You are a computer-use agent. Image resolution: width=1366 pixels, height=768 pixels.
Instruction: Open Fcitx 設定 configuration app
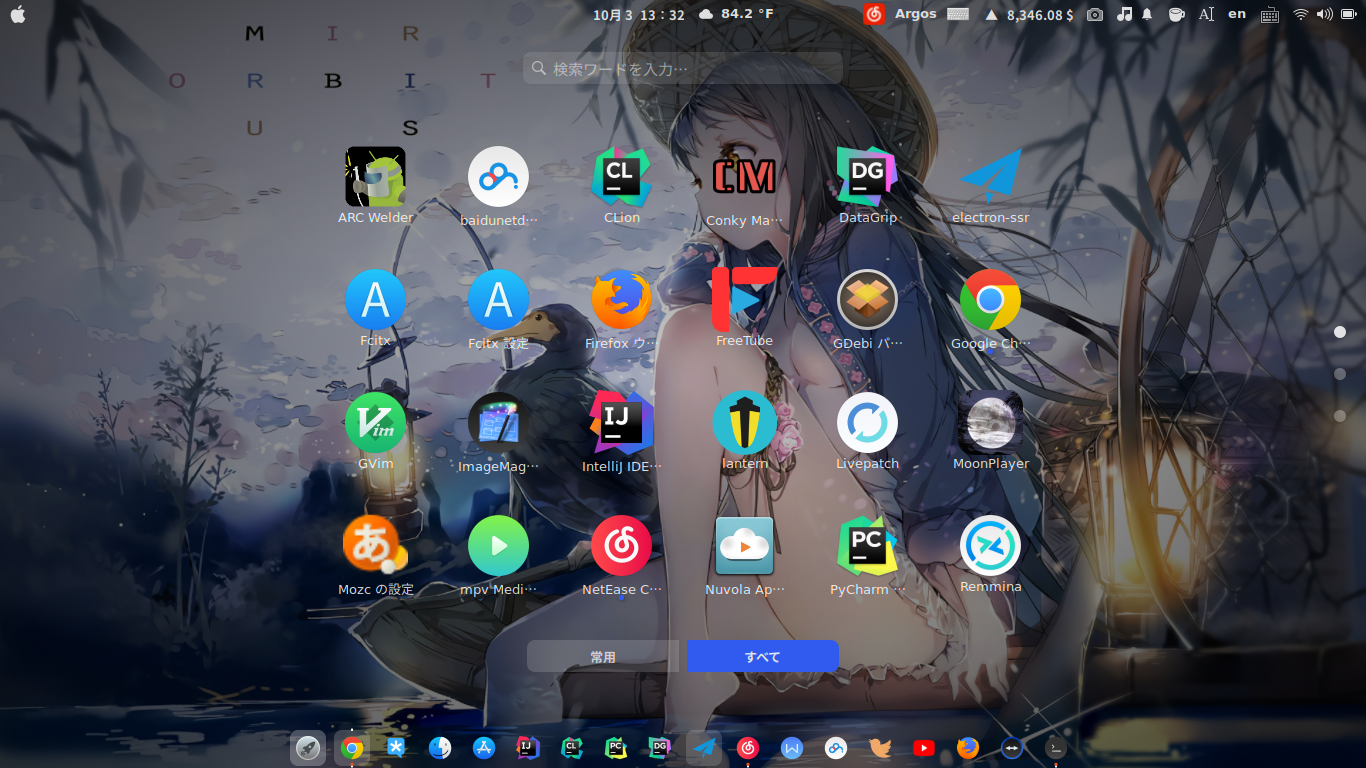coord(498,300)
